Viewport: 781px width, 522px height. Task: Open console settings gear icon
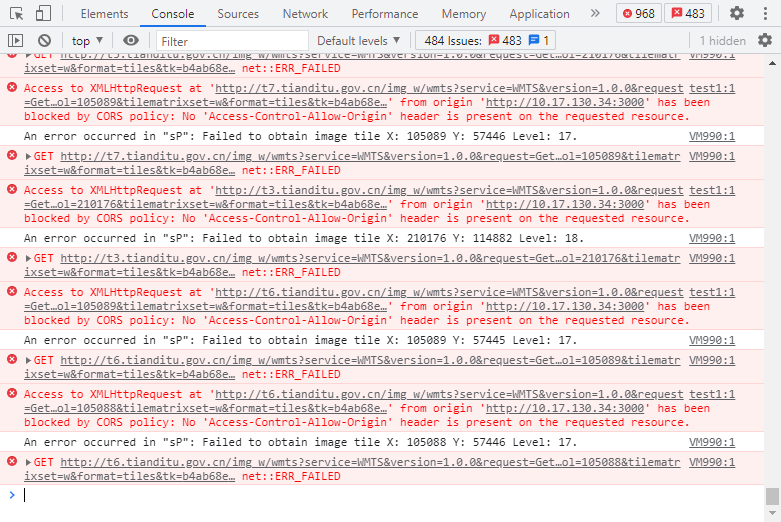point(765,40)
